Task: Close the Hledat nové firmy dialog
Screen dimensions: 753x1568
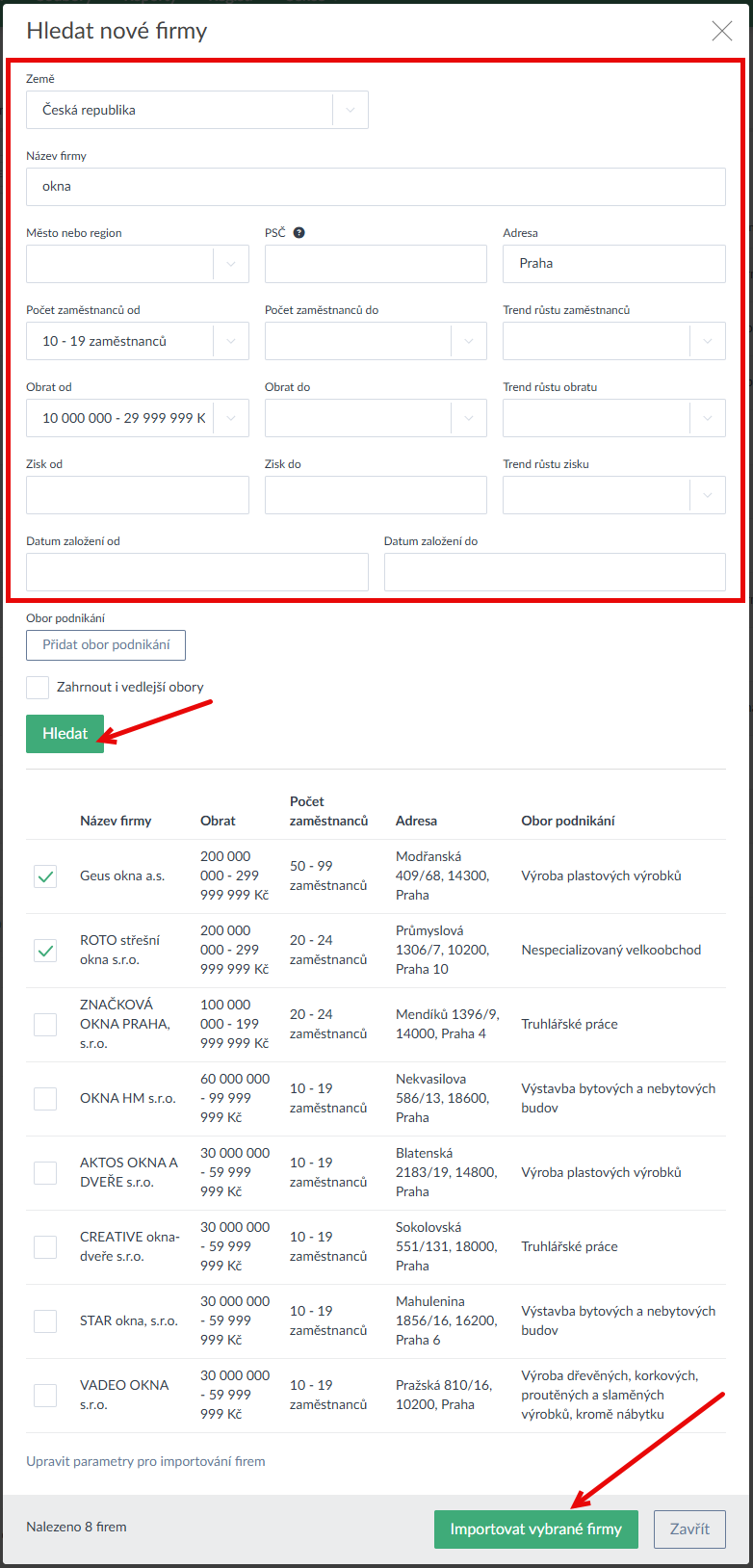Action: (721, 31)
